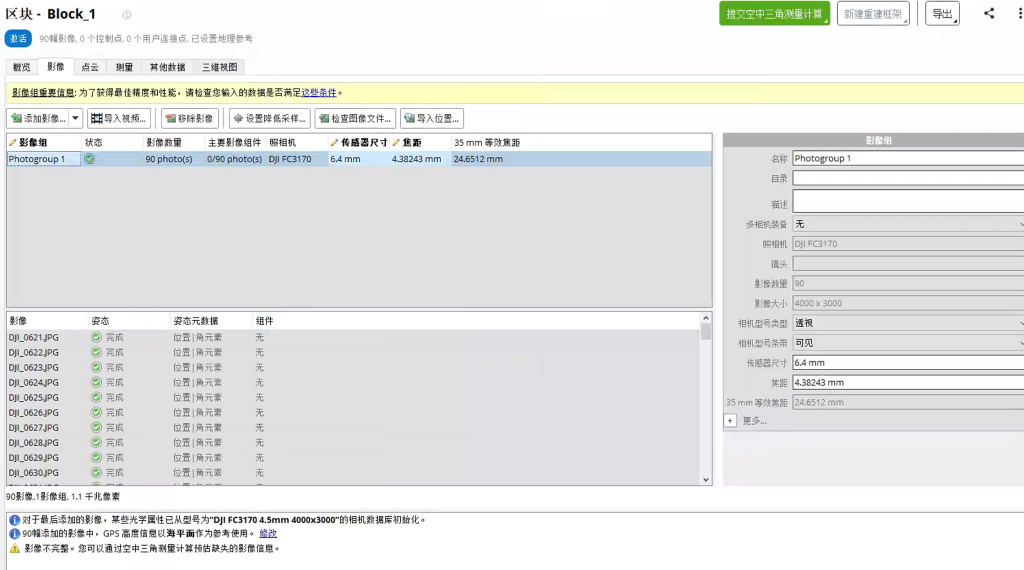Expand the 更多 section with plus button
The image size is (1024, 570).
click(x=730, y=421)
